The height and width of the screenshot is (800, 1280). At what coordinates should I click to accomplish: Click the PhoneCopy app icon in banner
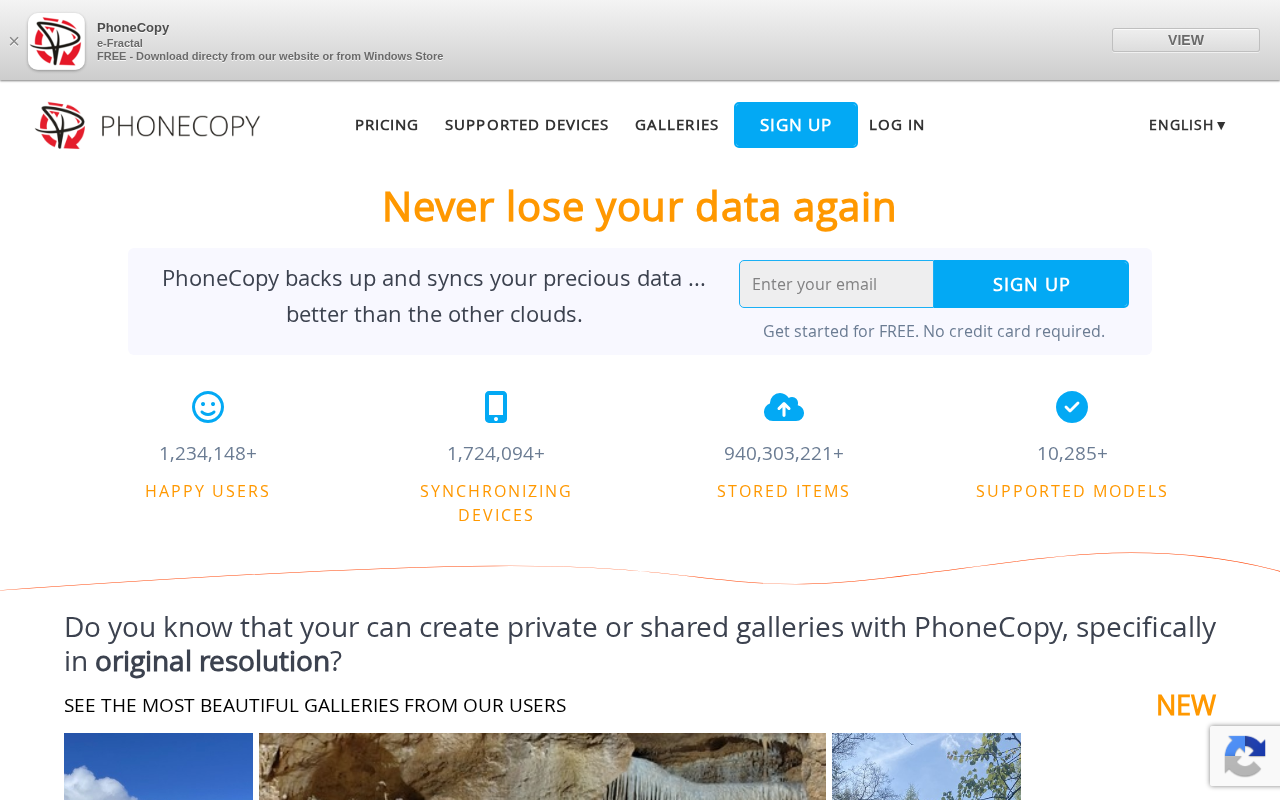56,41
